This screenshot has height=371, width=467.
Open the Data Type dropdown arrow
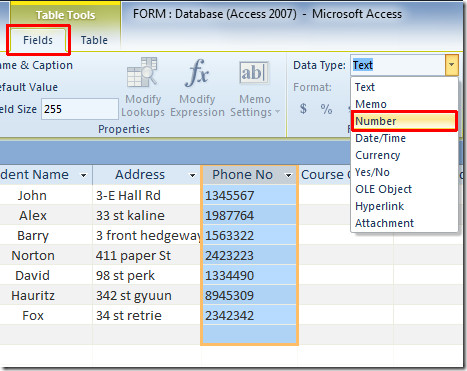[x=451, y=65]
